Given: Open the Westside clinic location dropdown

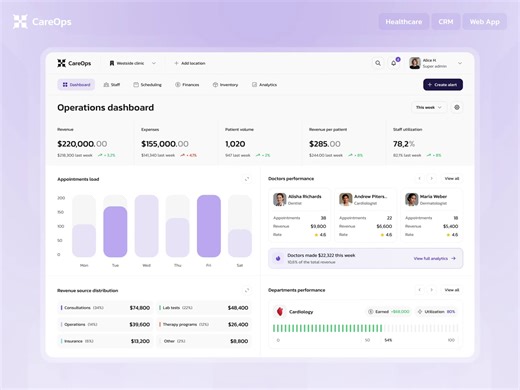Looking at the screenshot, I should coord(133,63).
